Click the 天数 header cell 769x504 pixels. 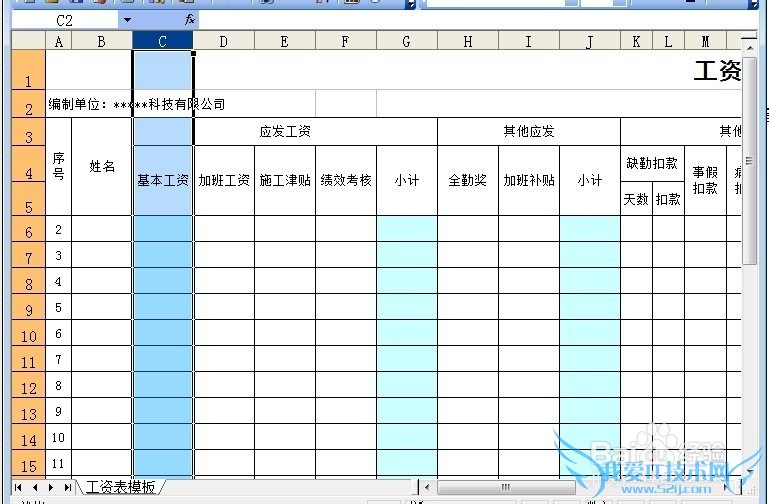(x=636, y=199)
